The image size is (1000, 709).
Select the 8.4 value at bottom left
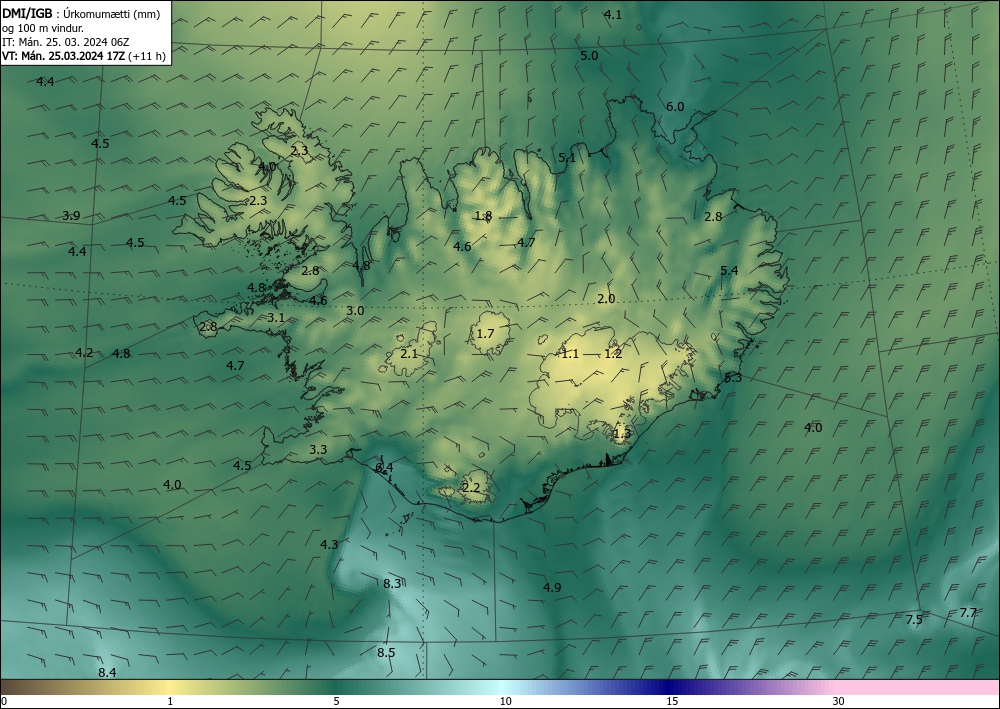[107, 673]
